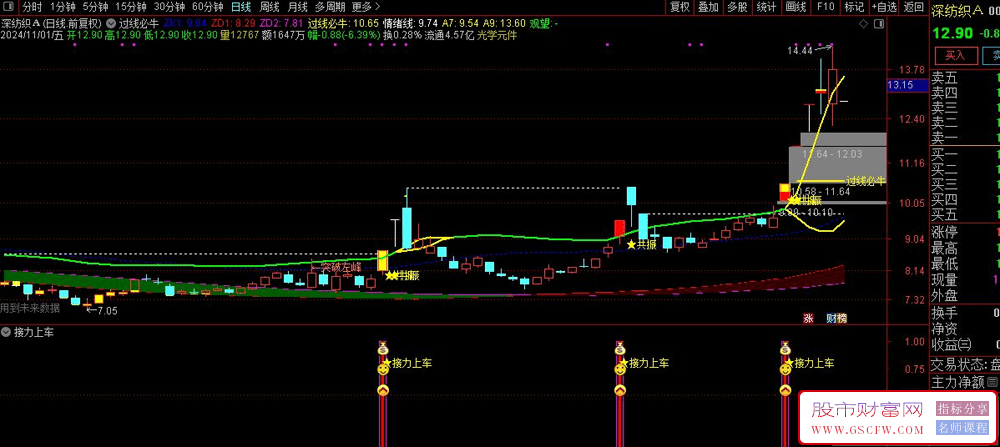Select the 30分钟 period tab
The width and height of the screenshot is (1000, 447).
tap(170, 7)
